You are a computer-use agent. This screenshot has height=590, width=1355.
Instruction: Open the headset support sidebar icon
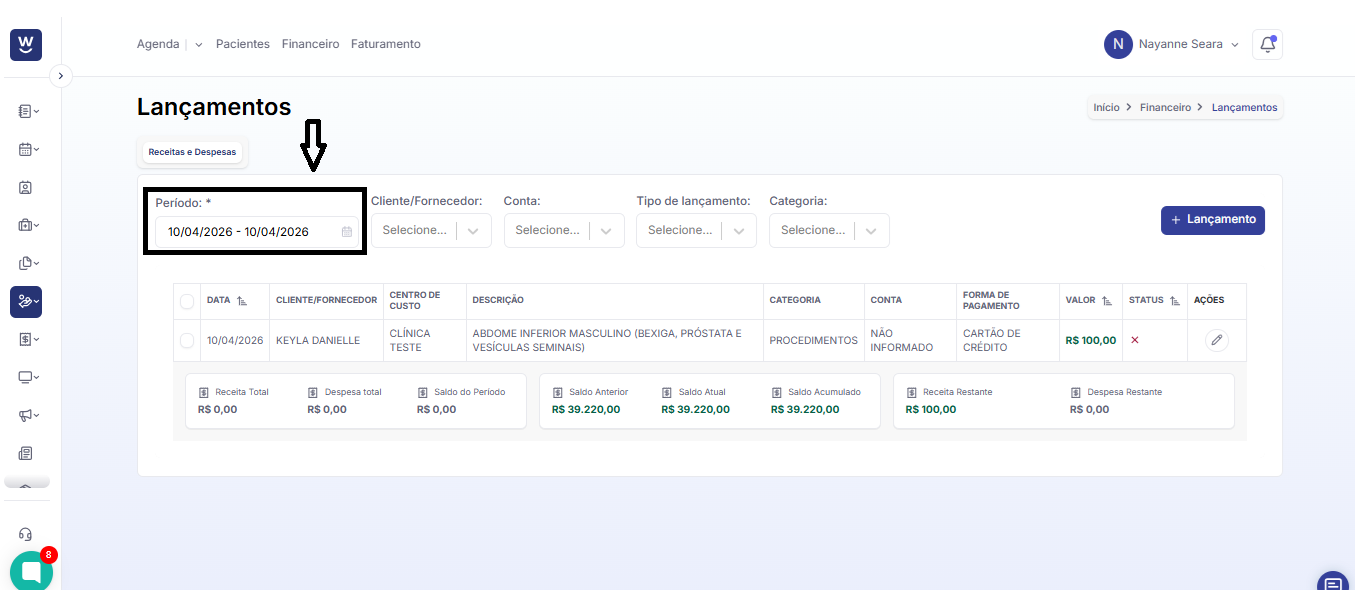pos(25,534)
